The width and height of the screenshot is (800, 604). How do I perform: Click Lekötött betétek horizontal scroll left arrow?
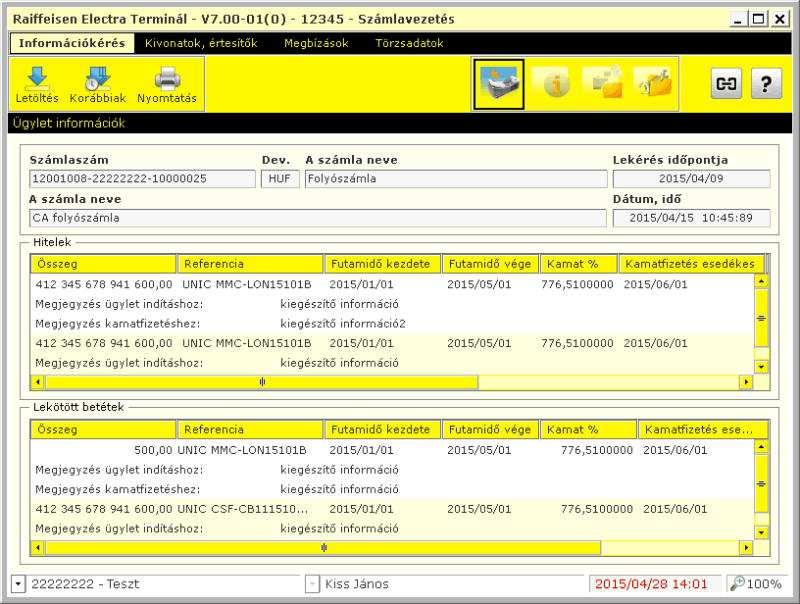[38, 548]
